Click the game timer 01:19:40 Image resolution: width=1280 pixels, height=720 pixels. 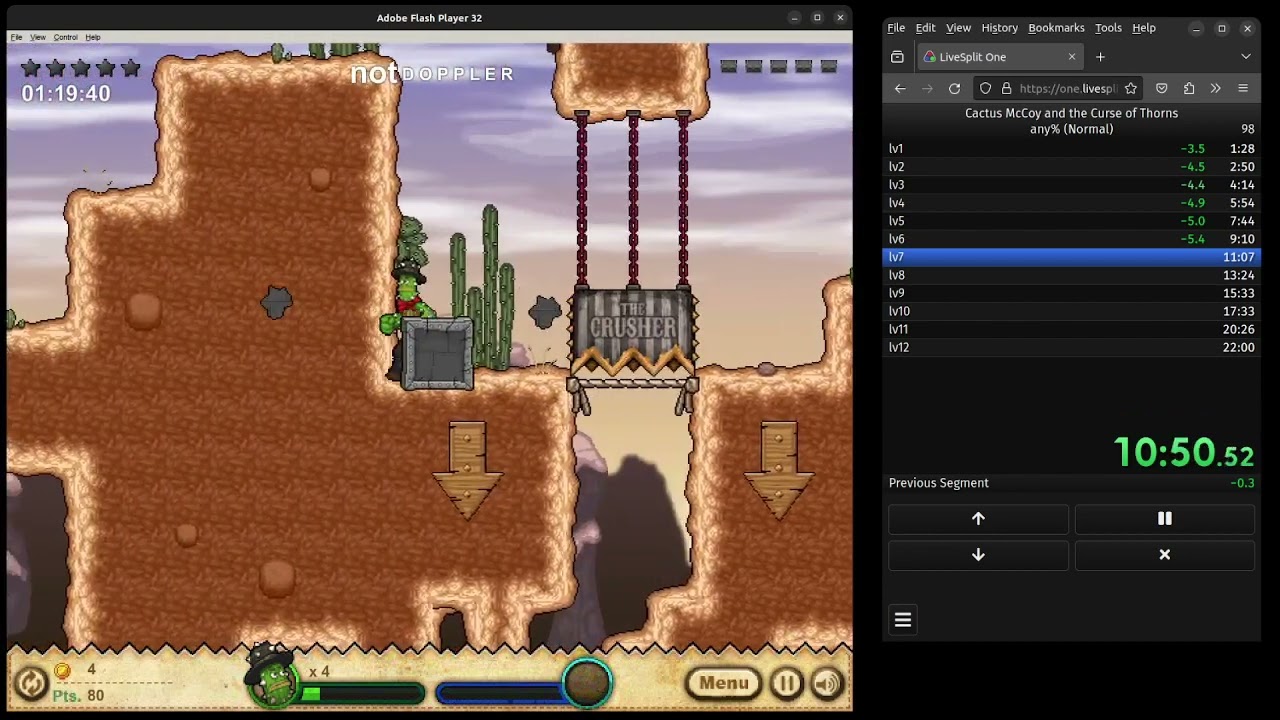66,93
